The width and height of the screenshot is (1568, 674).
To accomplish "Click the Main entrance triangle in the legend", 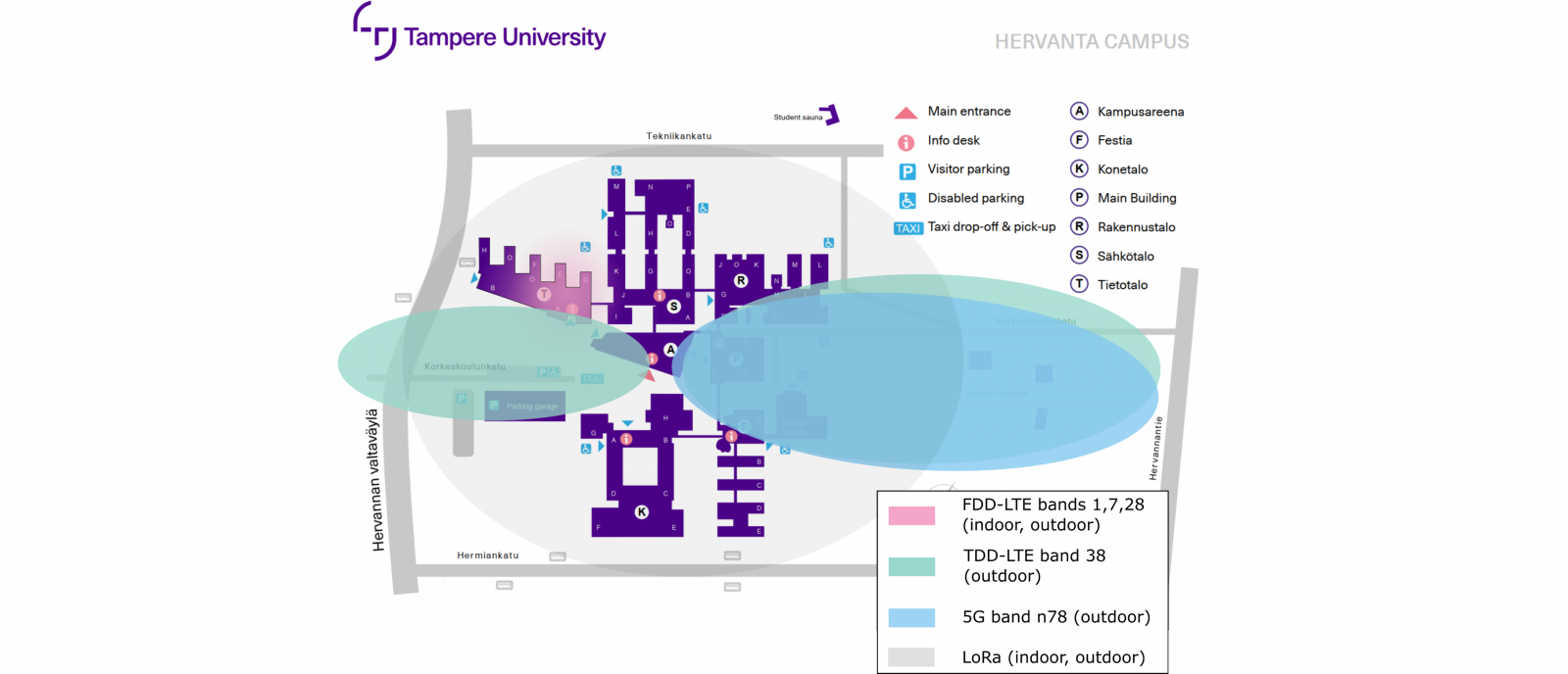I will (906, 113).
